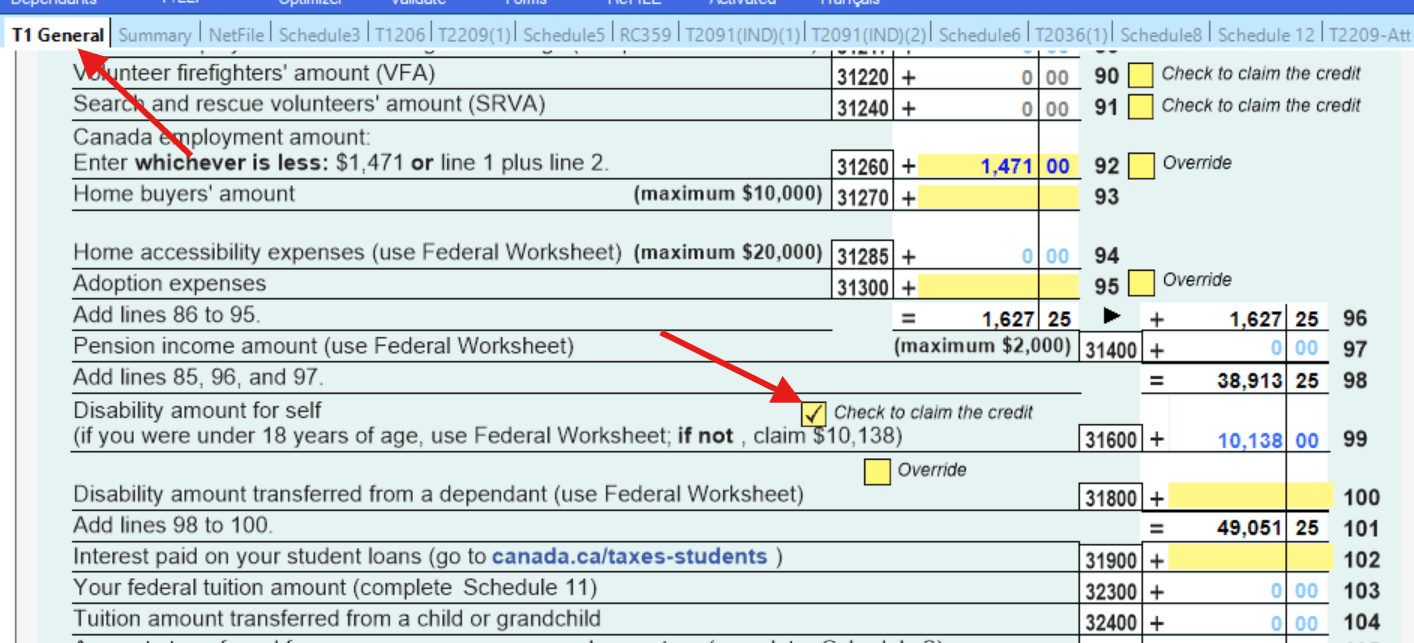Open the Optimizer menu
The height and width of the screenshot is (643, 1414).
coord(309,3)
